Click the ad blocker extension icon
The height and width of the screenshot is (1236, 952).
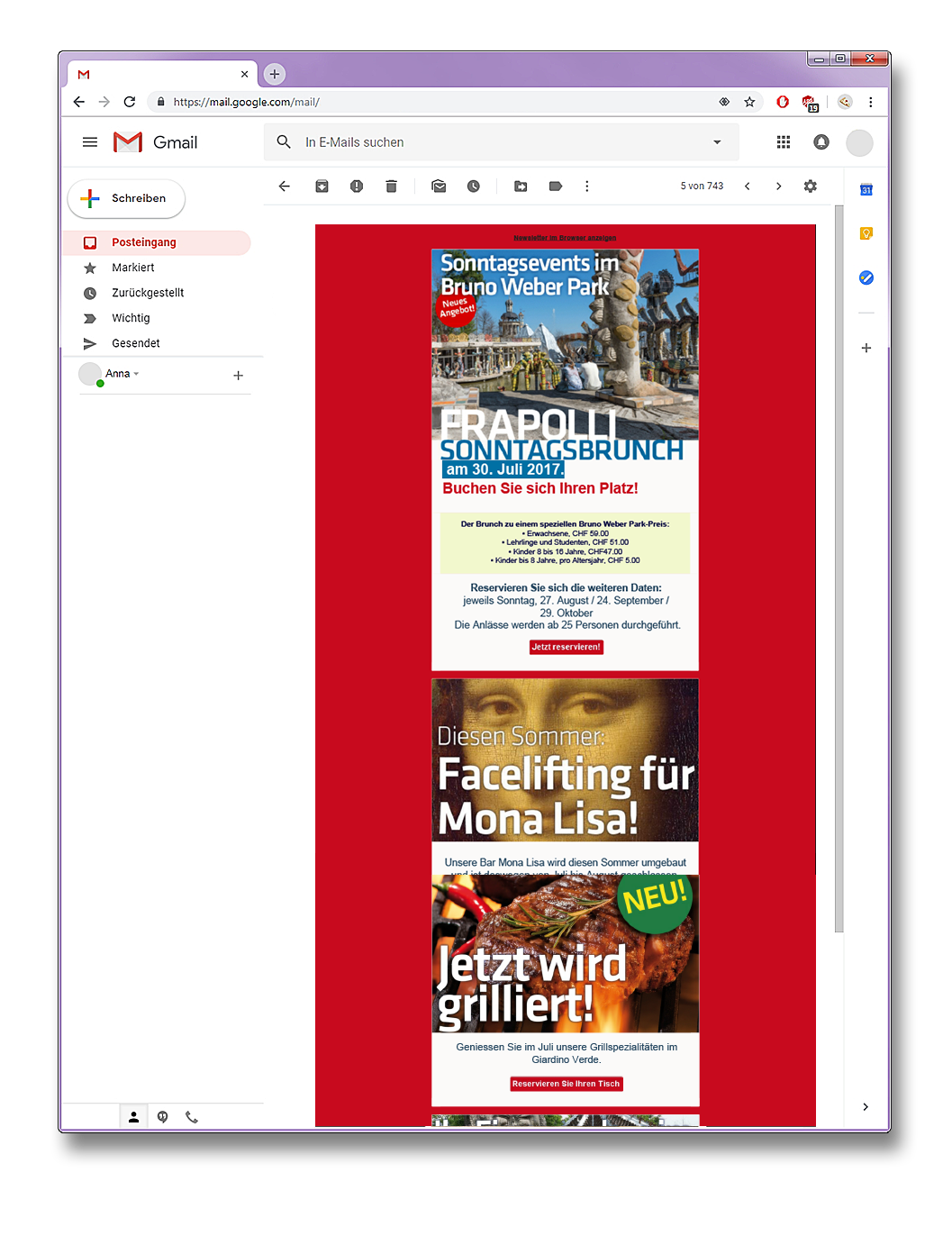click(810, 103)
